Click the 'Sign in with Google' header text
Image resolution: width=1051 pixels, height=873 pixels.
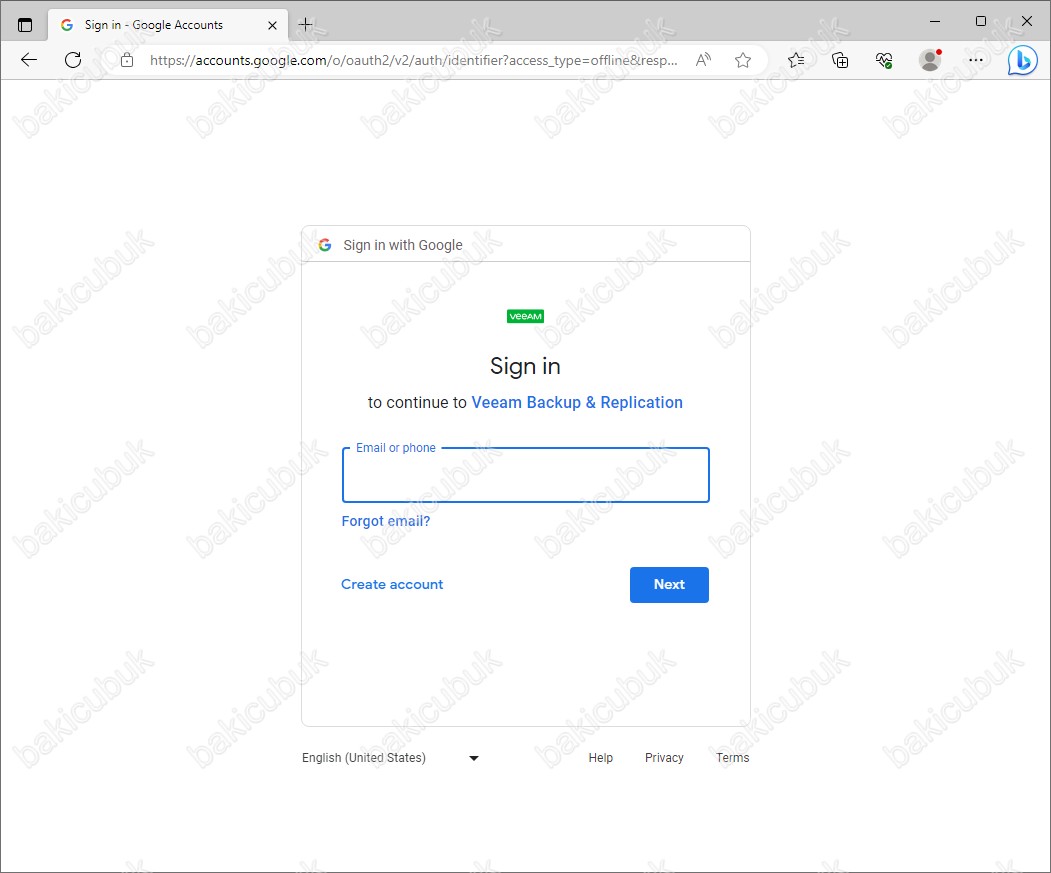click(403, 245)
